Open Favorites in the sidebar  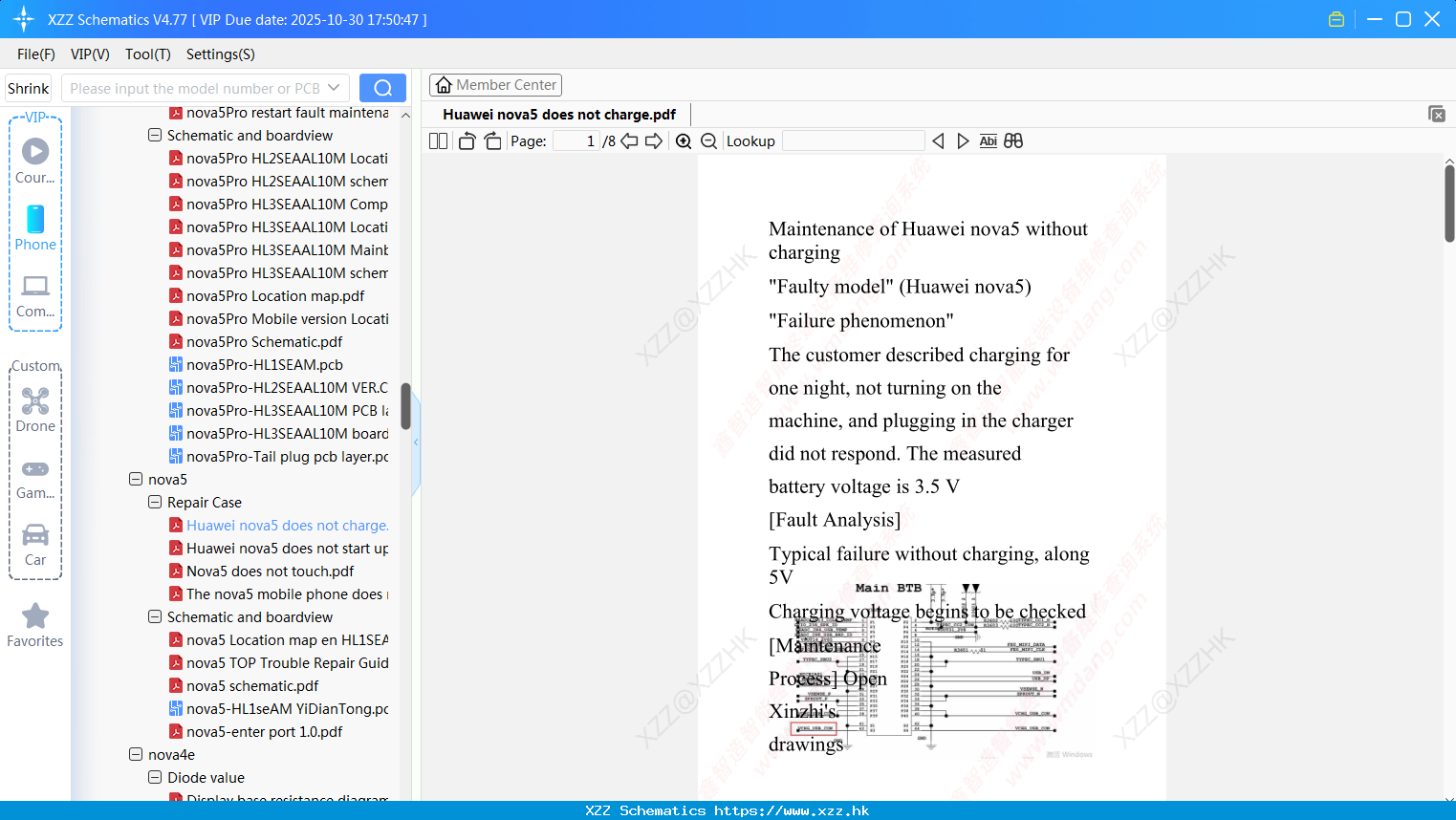(35, 626)
